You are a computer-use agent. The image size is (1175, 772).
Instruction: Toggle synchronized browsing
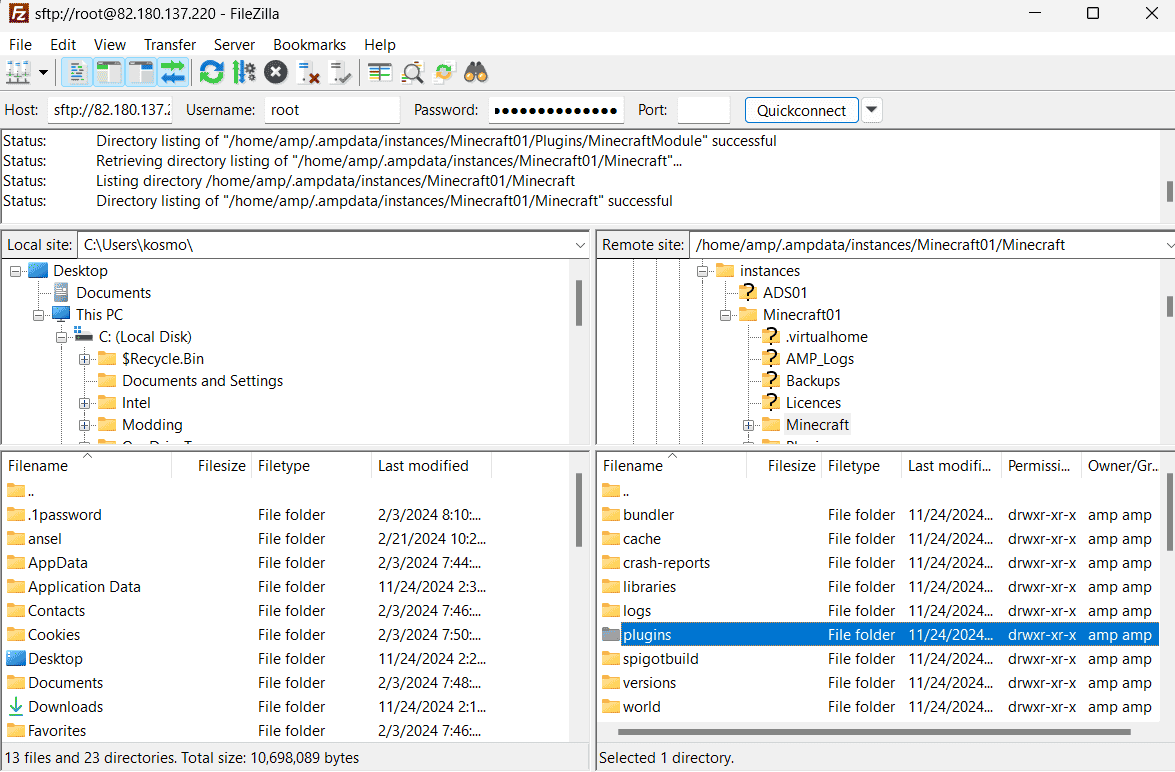[444, 72]
